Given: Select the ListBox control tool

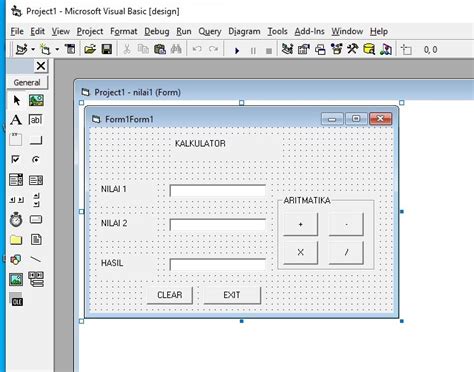Looking at the screenshot, I should point(36,180).
